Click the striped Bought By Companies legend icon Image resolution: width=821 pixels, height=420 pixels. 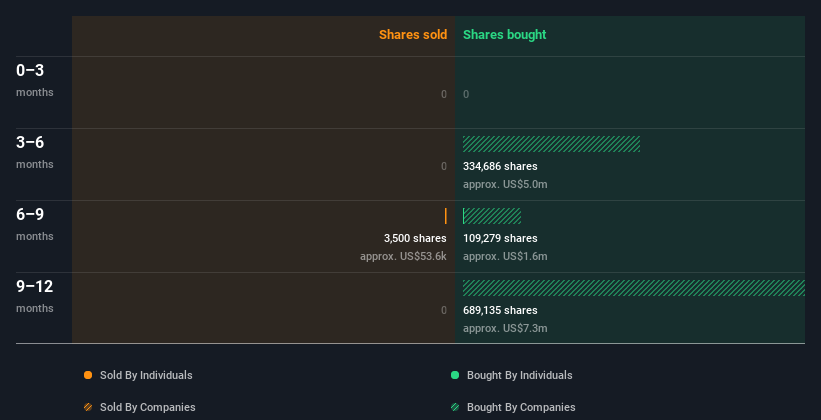tap(455, 407)
